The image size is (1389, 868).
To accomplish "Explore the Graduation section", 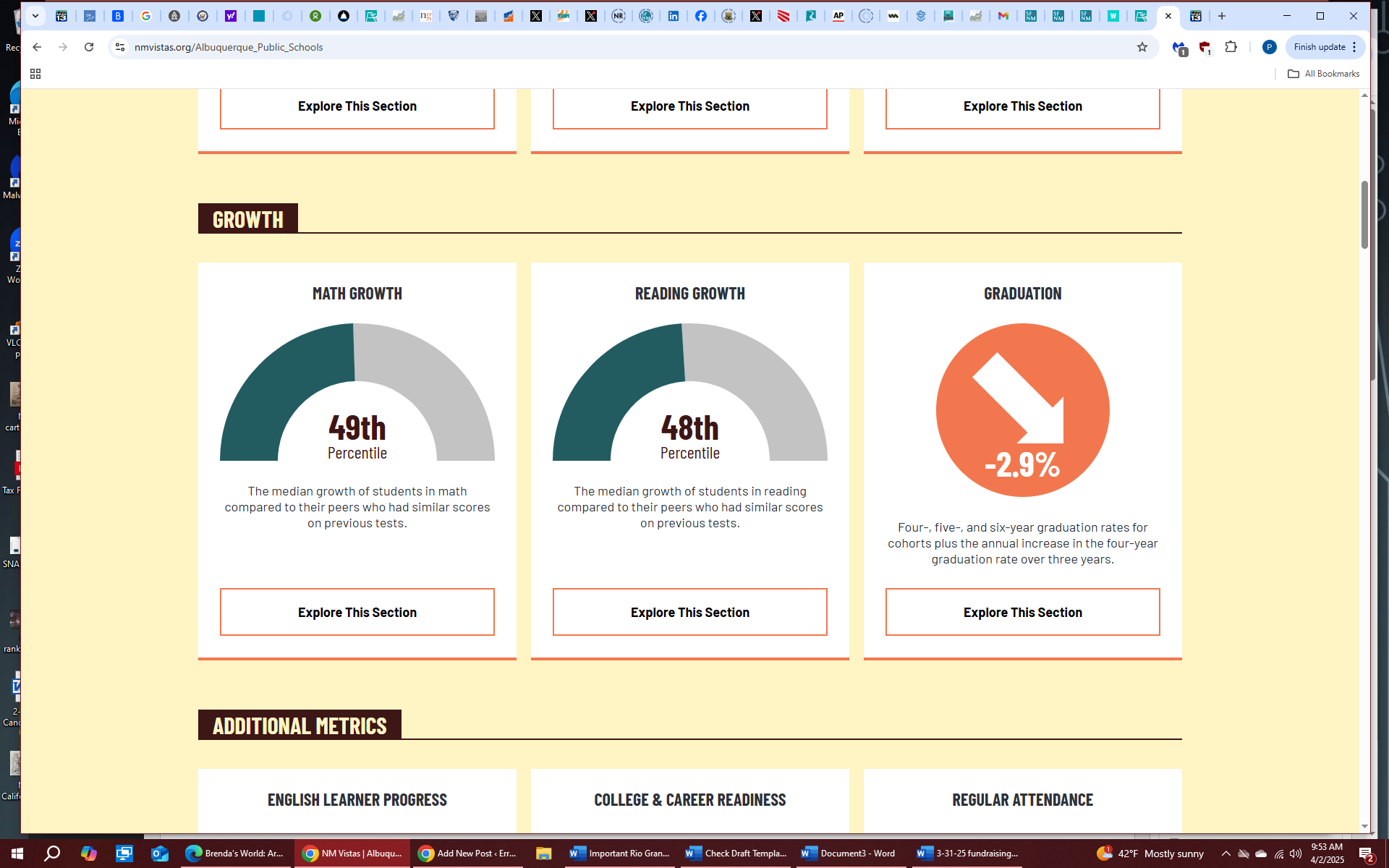I will click(x=1022, y=612).
